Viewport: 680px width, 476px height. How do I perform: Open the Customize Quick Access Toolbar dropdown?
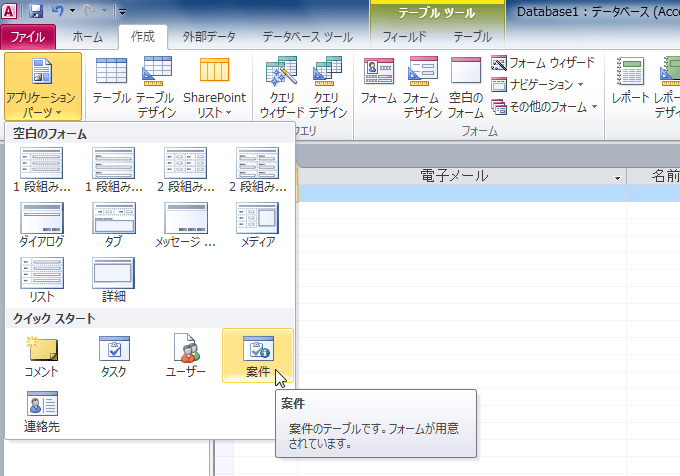tap(122, 12)
